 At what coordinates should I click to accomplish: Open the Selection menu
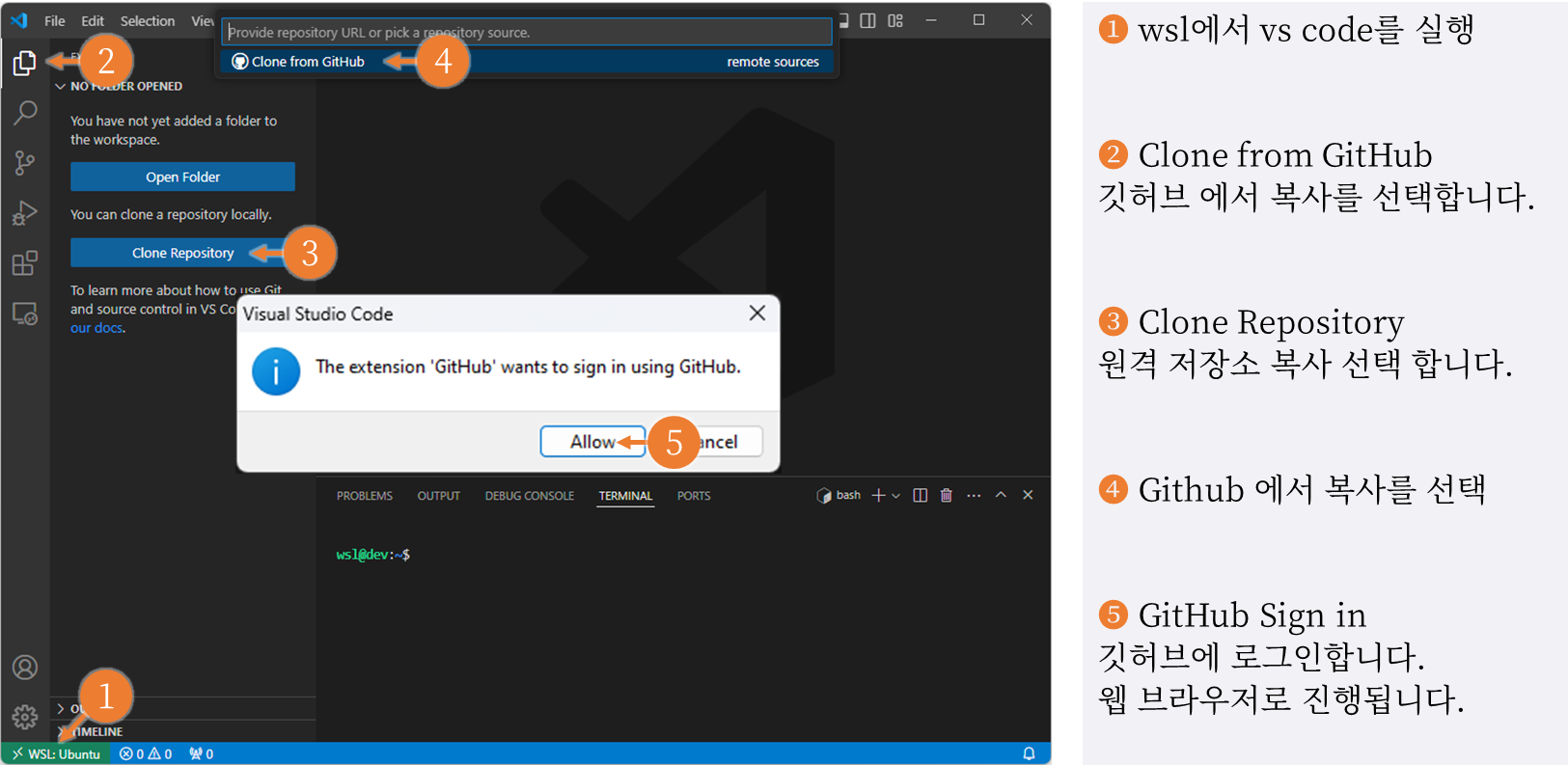point(148,20)
